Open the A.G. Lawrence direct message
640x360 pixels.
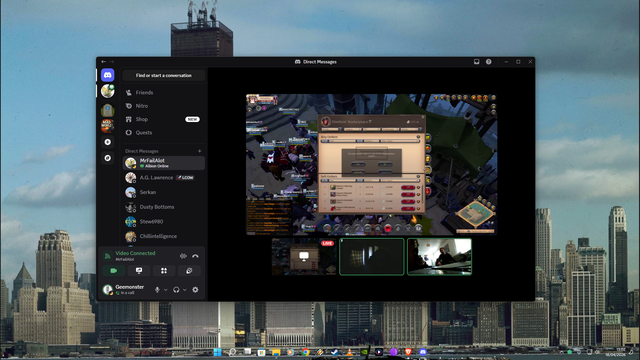164,178
